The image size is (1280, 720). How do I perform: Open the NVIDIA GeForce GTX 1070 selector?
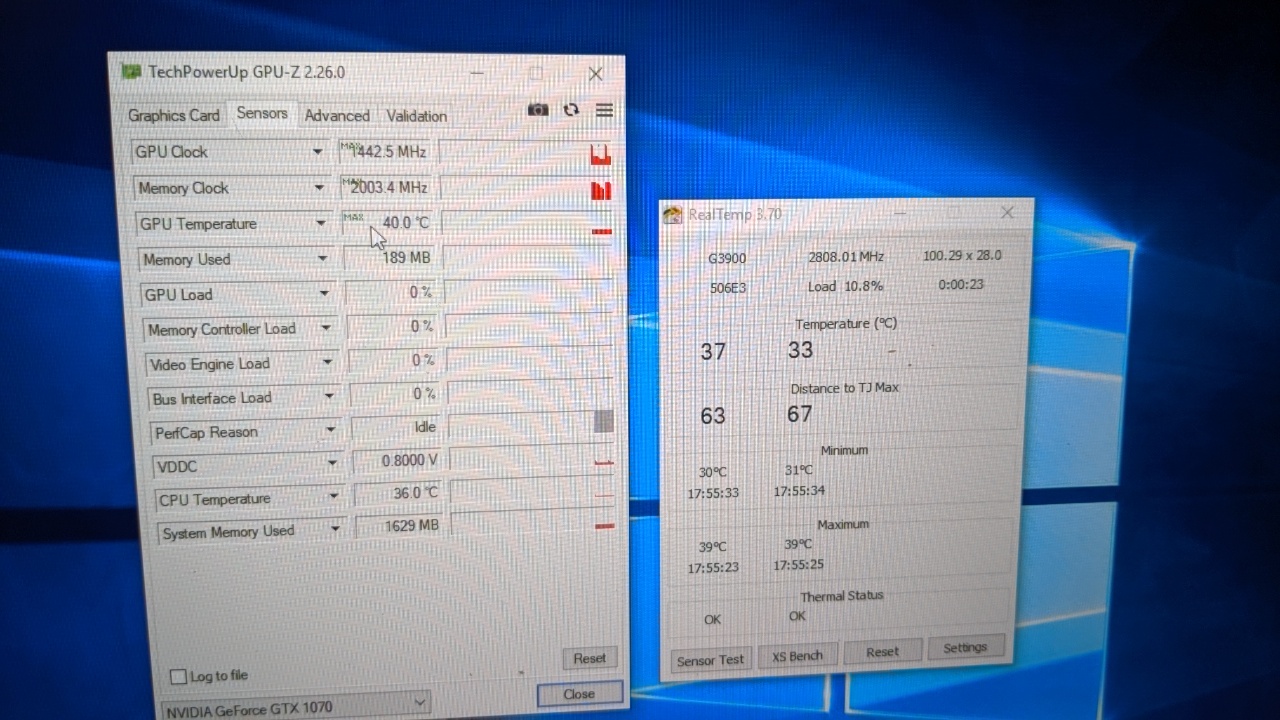pyautogui.click(x=295, y=707)
